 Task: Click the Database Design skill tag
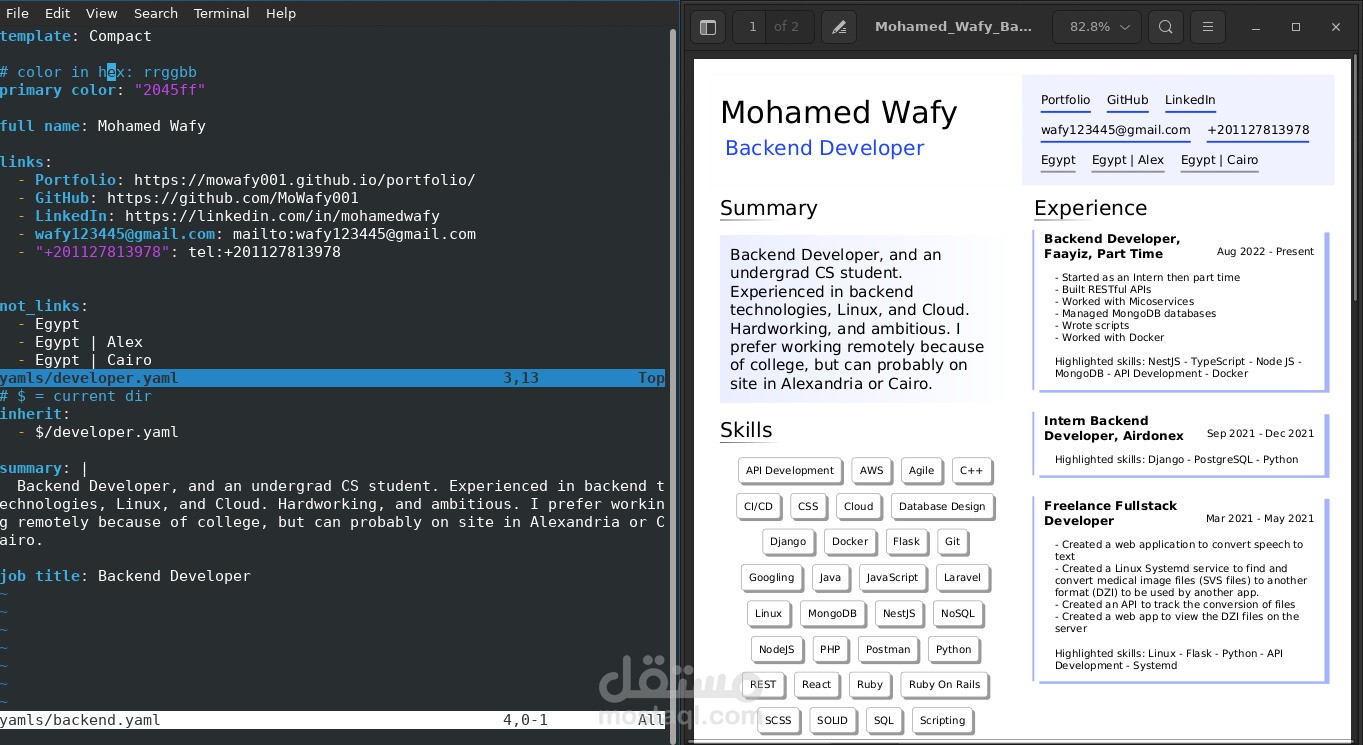point(941,506)
